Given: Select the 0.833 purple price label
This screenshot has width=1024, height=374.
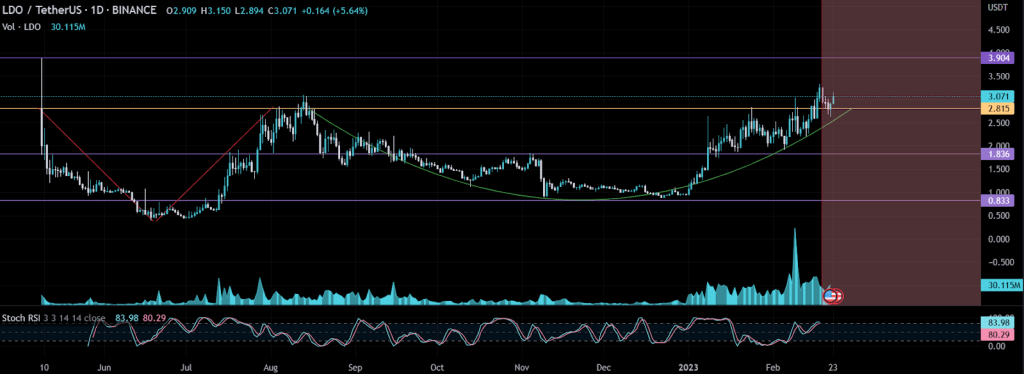Looking at the screenshot, I should tap(998, 201).
